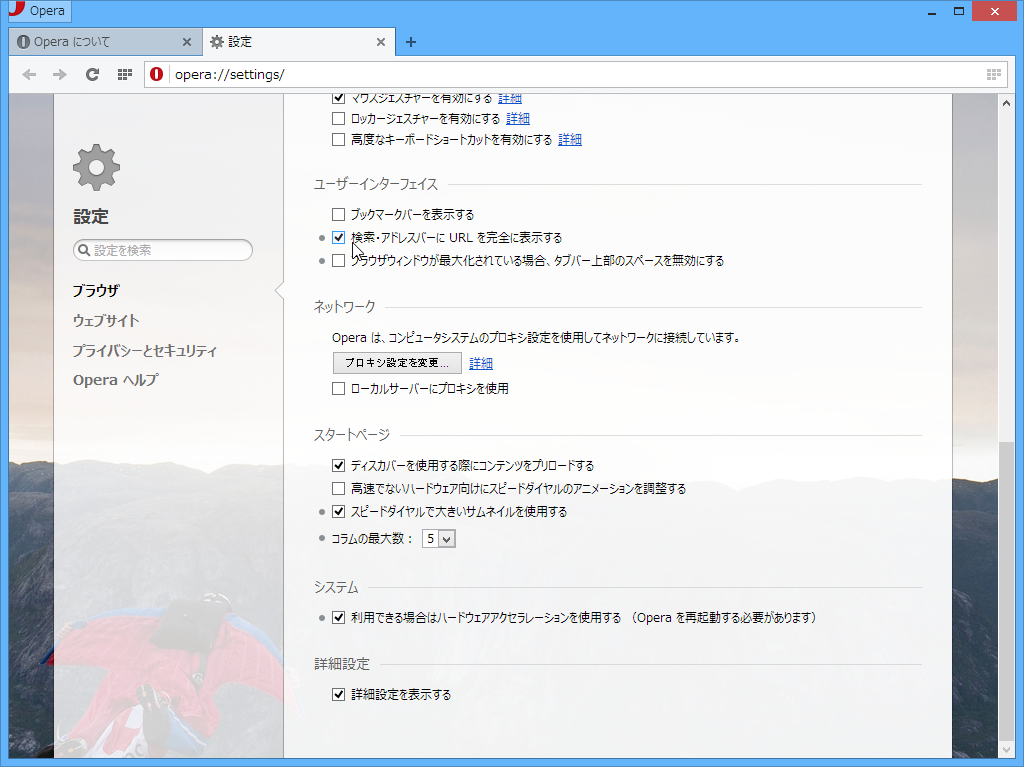Screen dimensions: 1024x767
Task: Click the back navigation arrow
Action: 29,74
